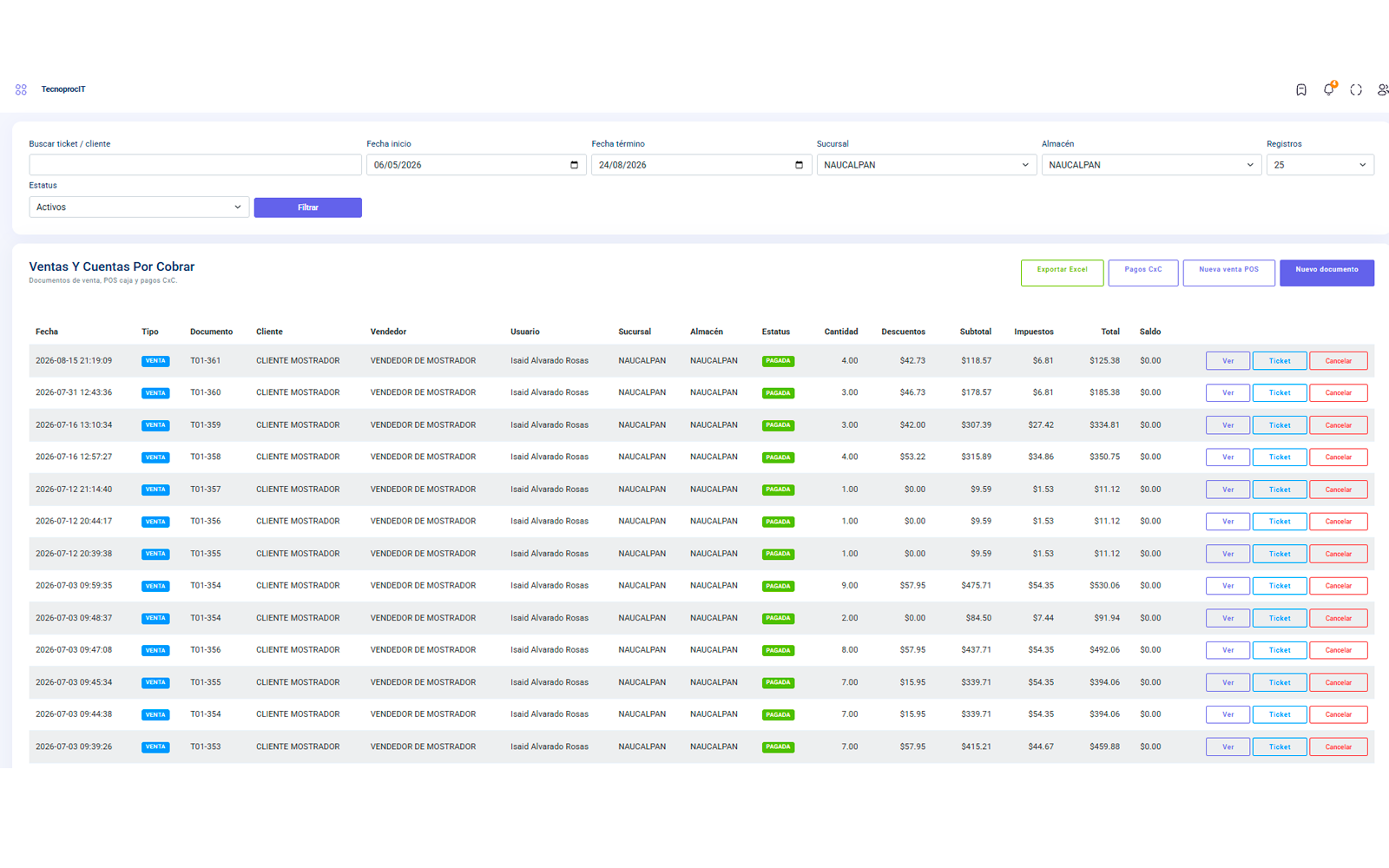Change the Registros count dropdown

click(1320, 165)
